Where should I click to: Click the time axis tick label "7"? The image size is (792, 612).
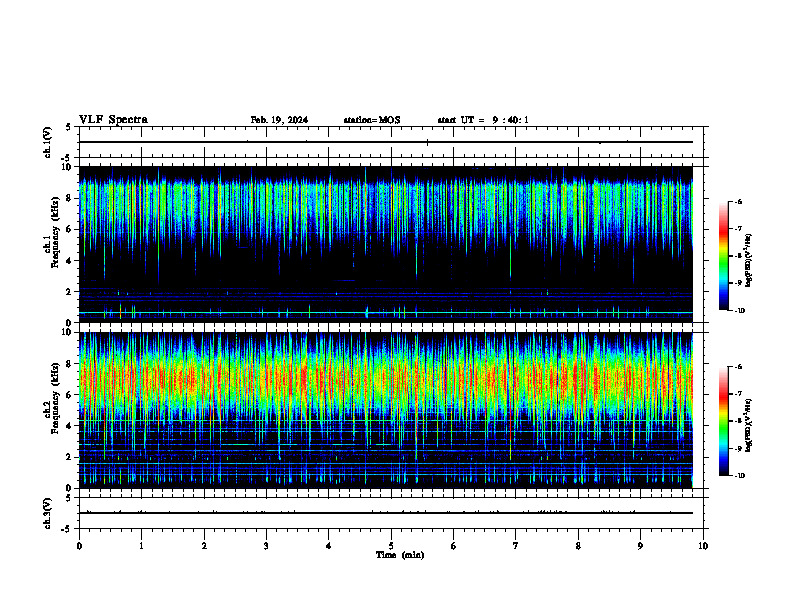tap(516, 546)
